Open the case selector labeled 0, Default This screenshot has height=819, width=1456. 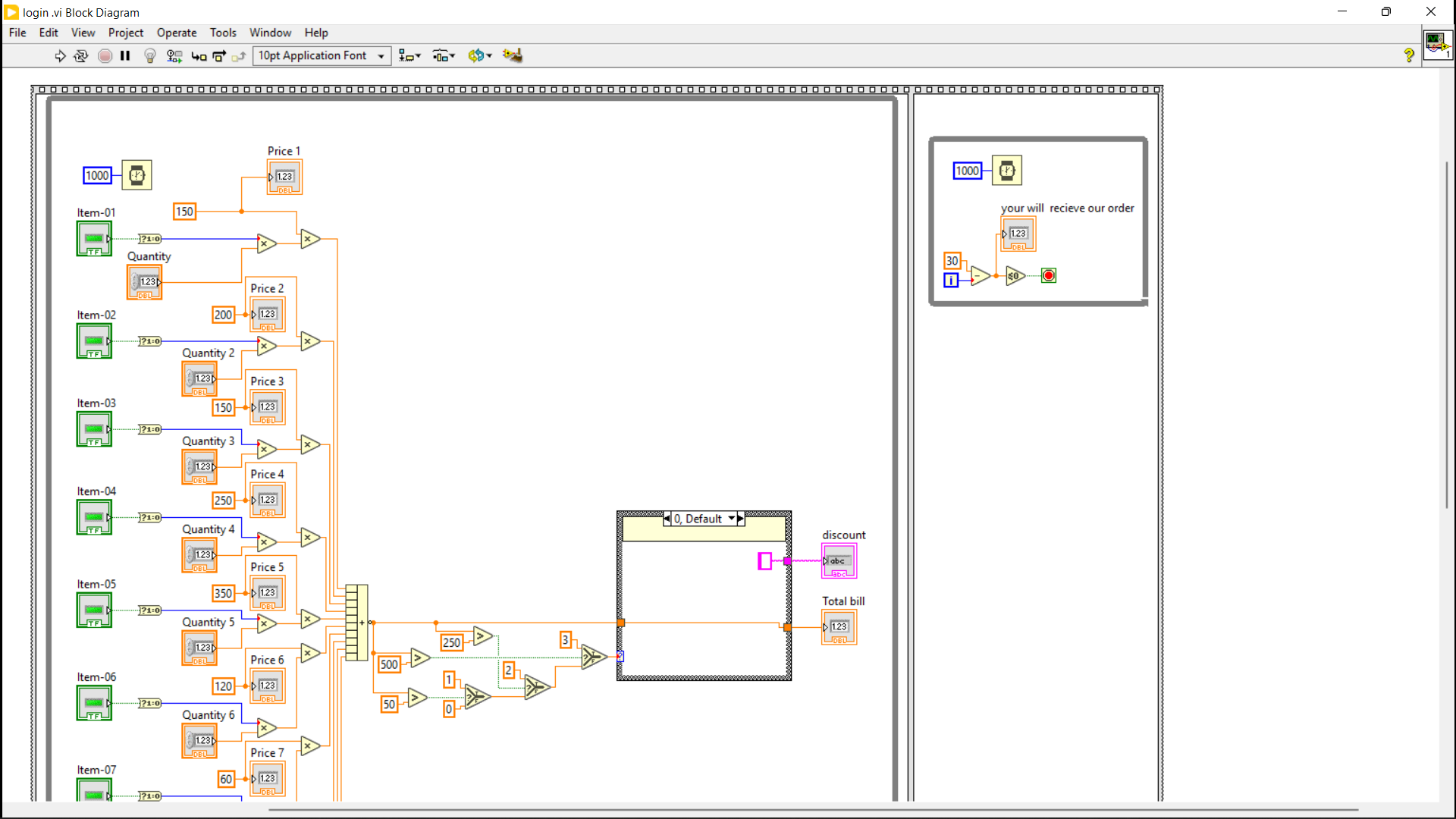coord(702,519)
